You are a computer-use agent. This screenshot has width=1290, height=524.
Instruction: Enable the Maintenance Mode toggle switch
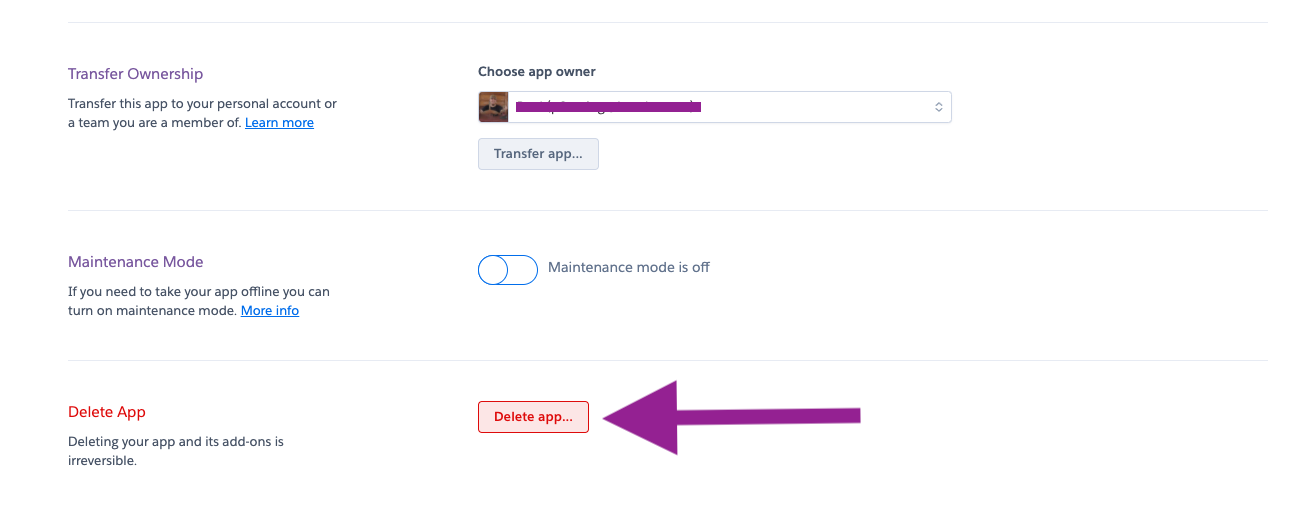coord(508,270)
